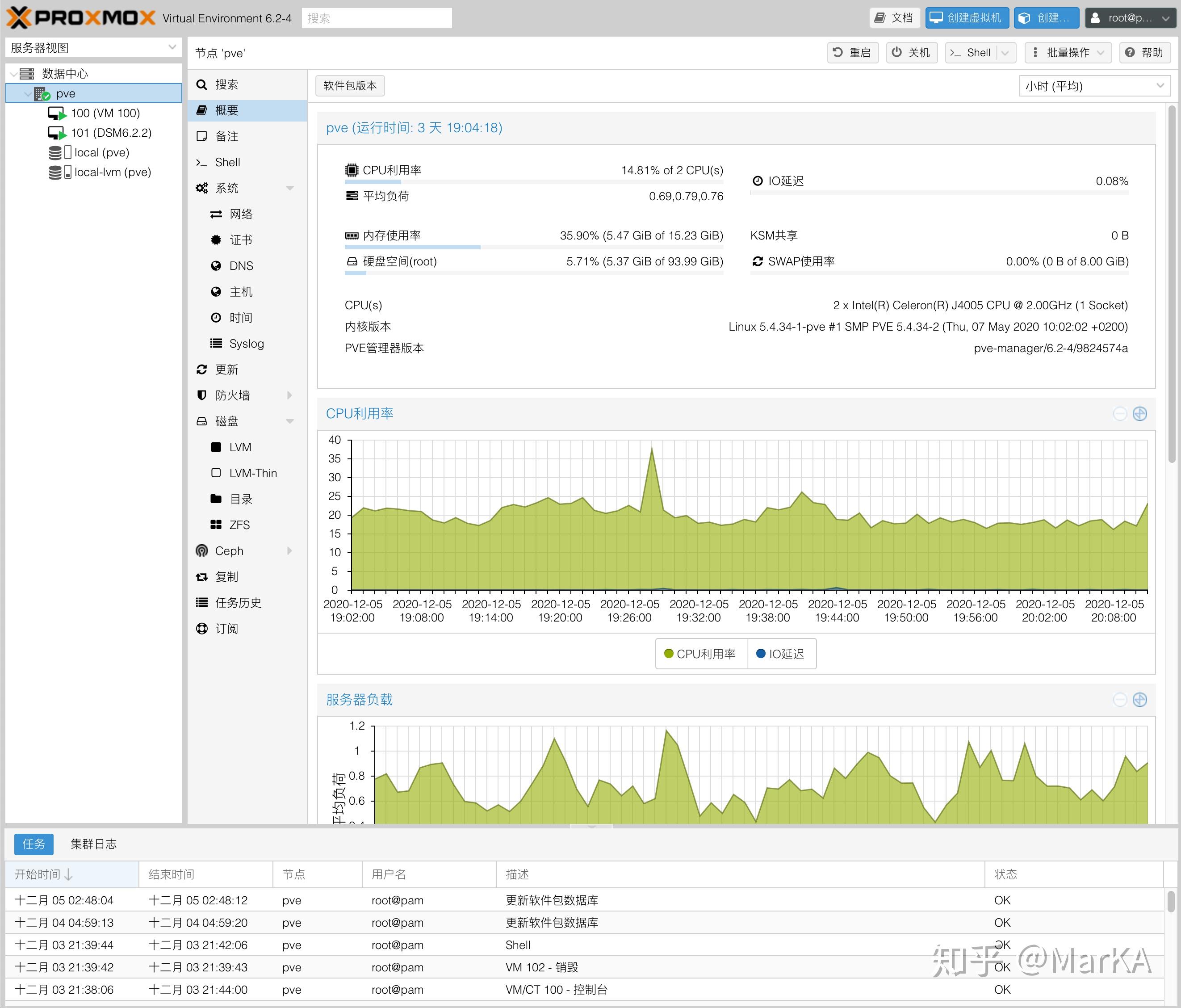The width and height of the screenshot is (1181, 1008).
Task: Open 更新 updates item
Action: pyautogui.click(x=247, y=370)
